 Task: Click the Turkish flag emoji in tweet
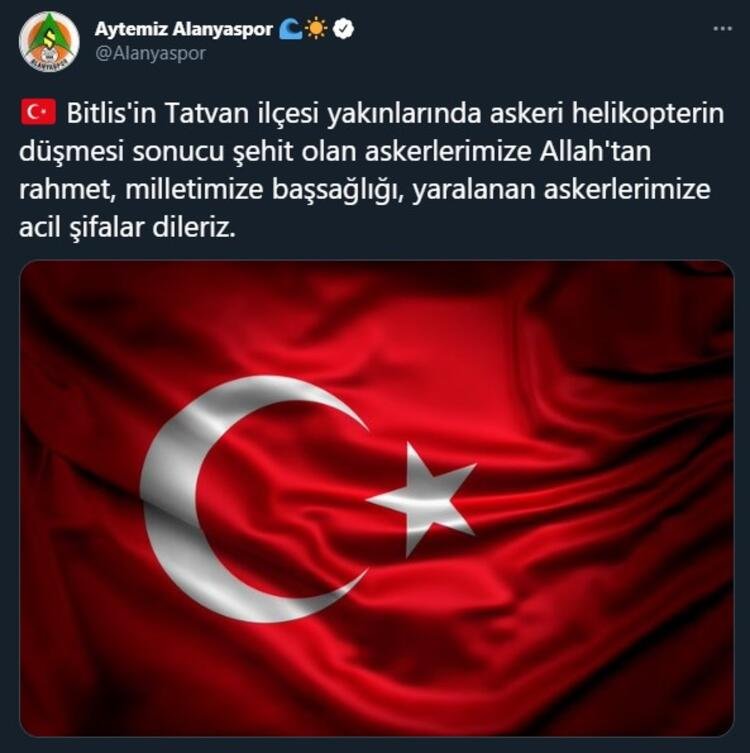click(38, 113)
